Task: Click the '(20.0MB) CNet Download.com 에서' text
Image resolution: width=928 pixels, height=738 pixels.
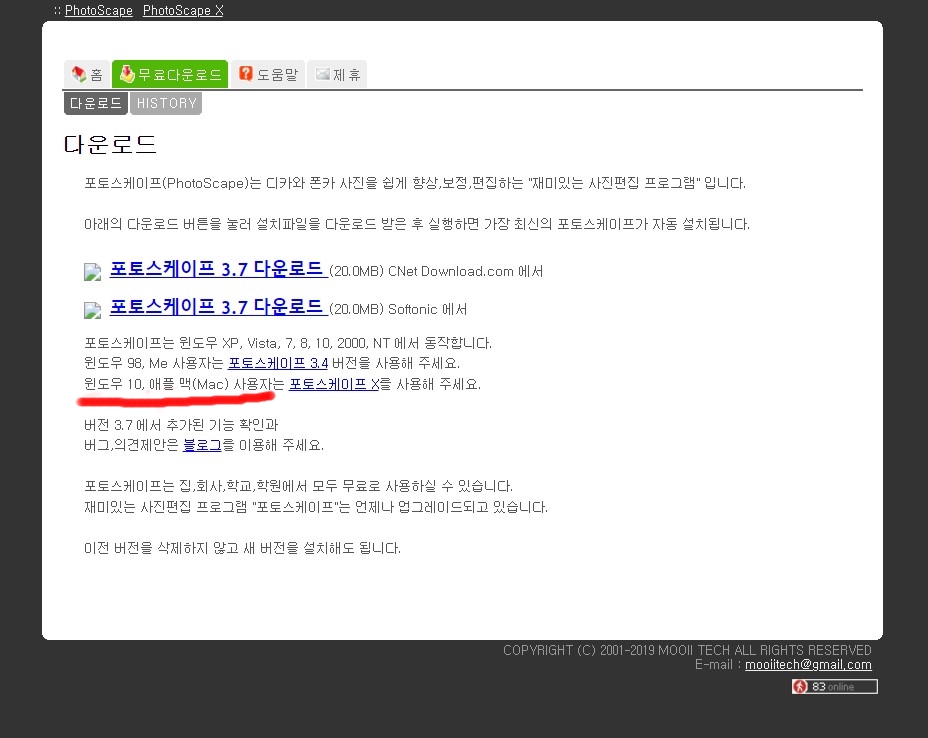Action: 436,271
